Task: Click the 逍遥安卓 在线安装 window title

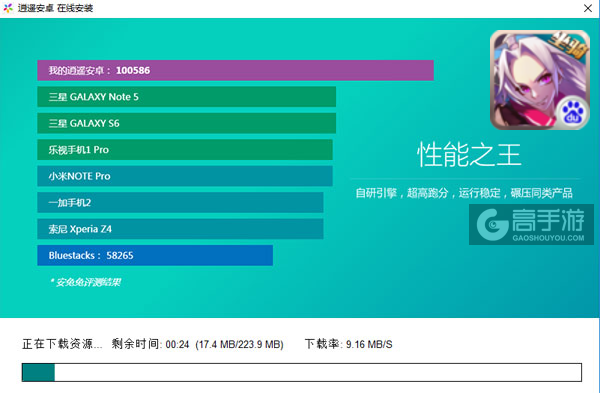Action: (55, 8)
